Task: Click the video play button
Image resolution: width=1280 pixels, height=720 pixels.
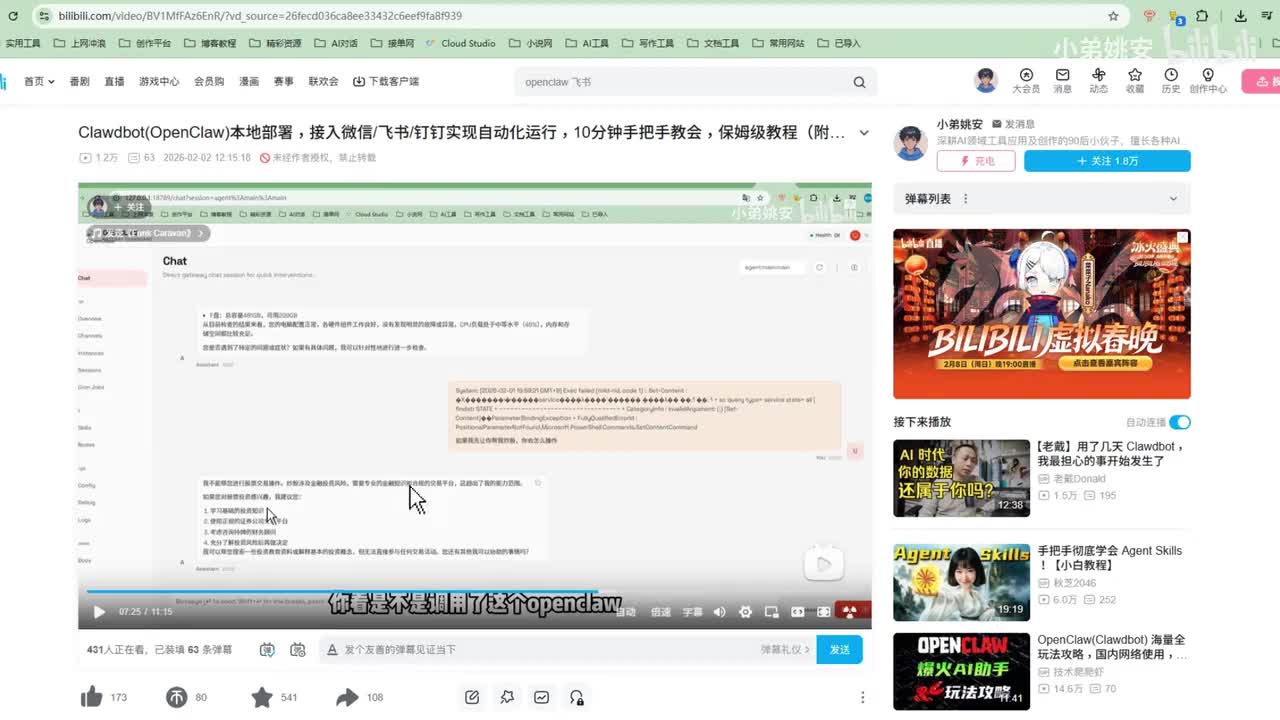Action: point(99,612)
